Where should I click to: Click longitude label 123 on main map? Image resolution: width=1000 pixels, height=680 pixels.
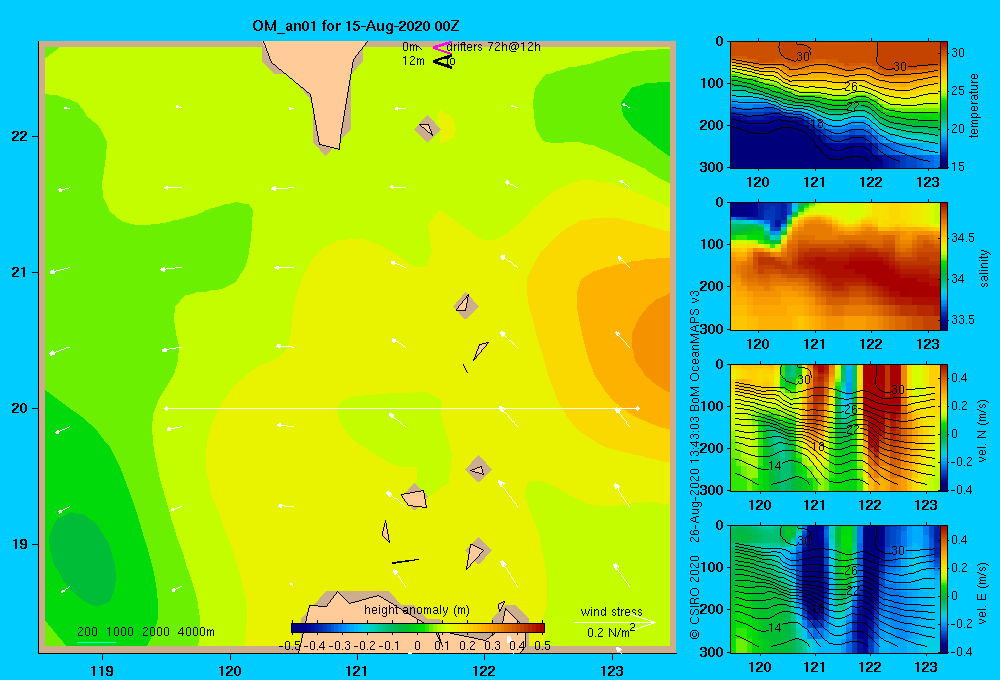pyautogui.click(x=612, y=670)
